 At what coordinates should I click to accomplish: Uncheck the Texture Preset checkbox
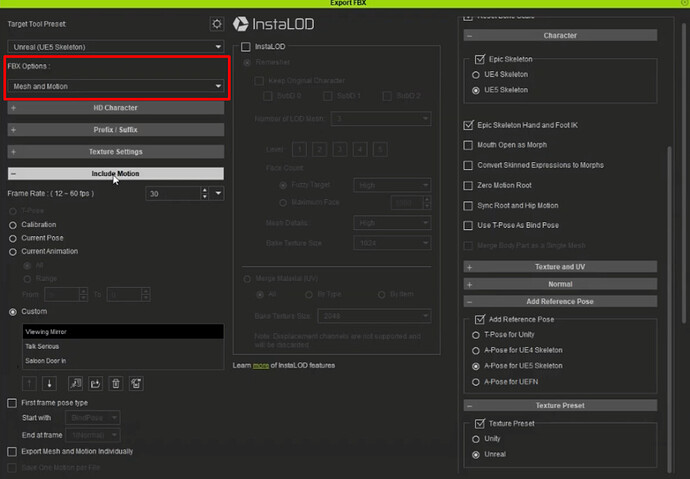480,424
